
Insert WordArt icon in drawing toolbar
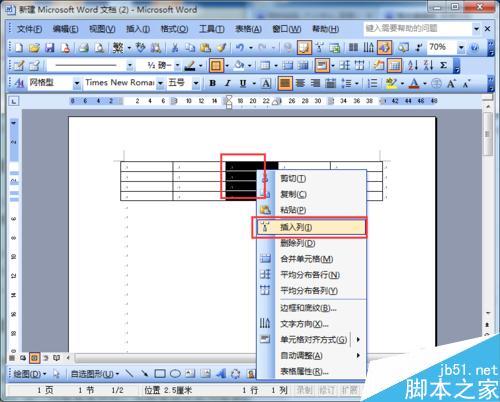[221, 374]
